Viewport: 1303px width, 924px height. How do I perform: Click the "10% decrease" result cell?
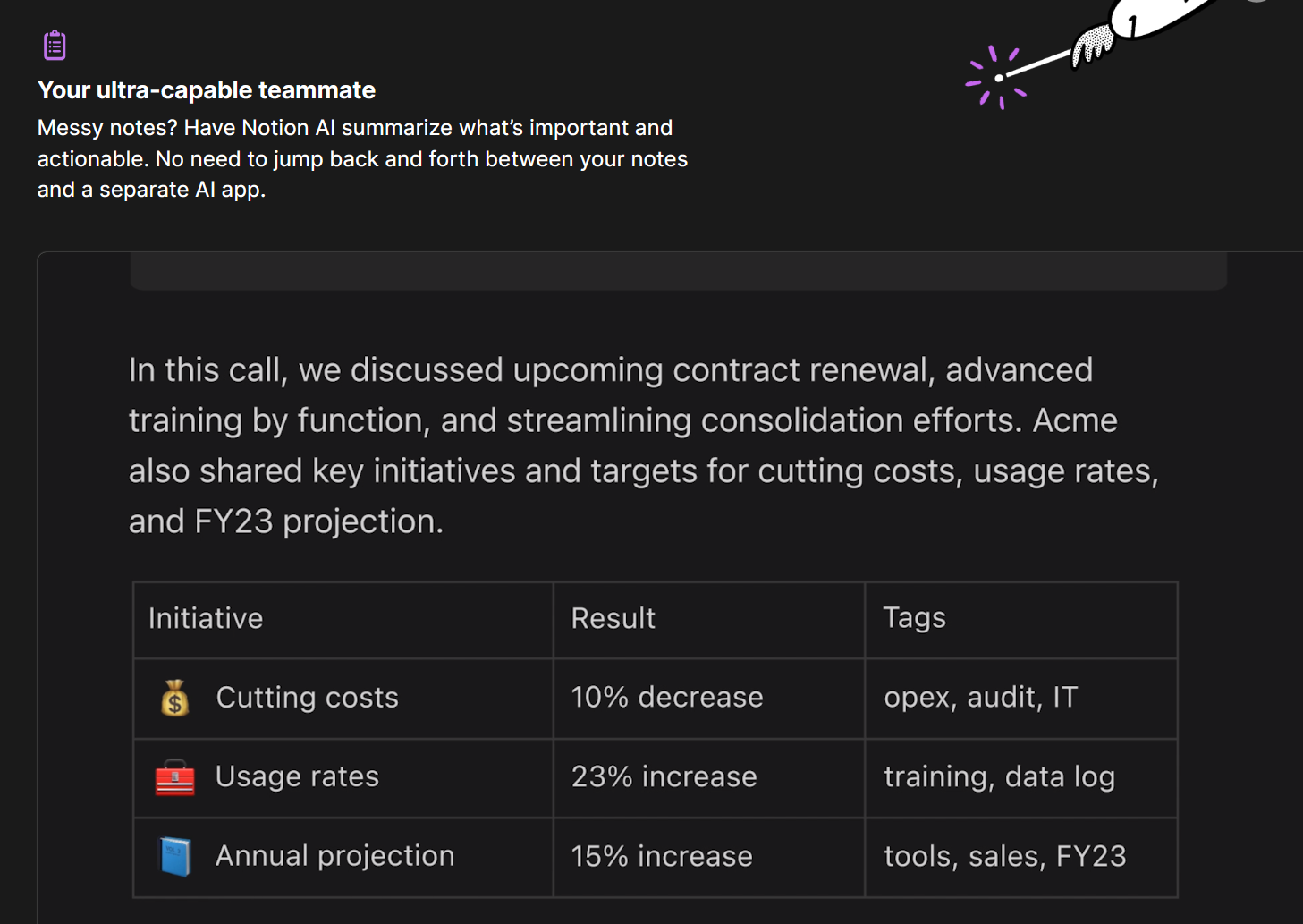(667, 698)
